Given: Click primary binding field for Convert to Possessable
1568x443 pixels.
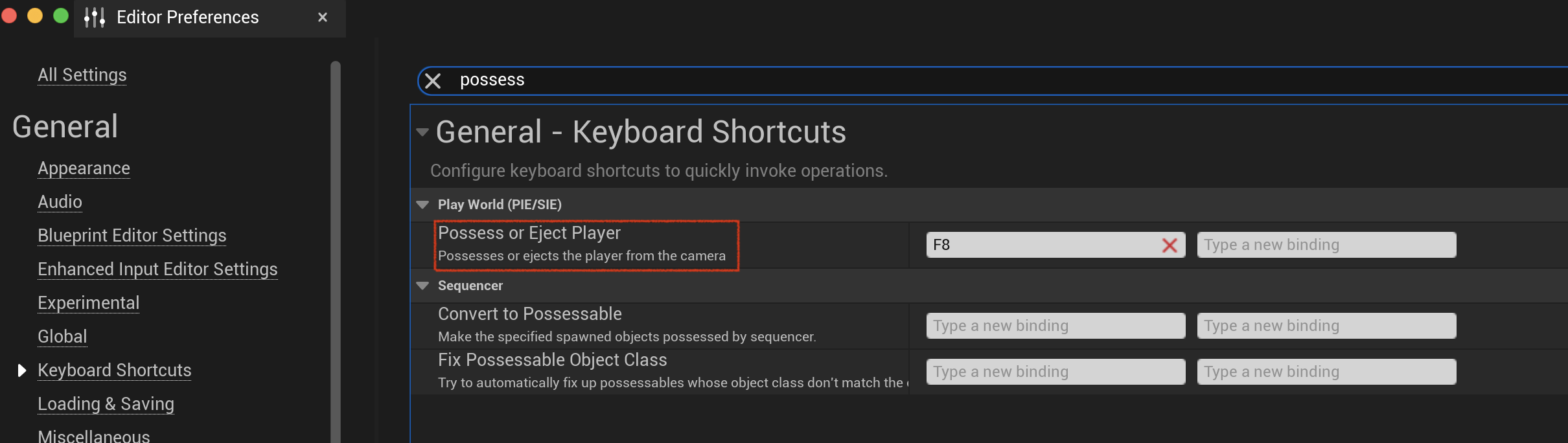Looking at the screenshot, I should point(1055,326).
